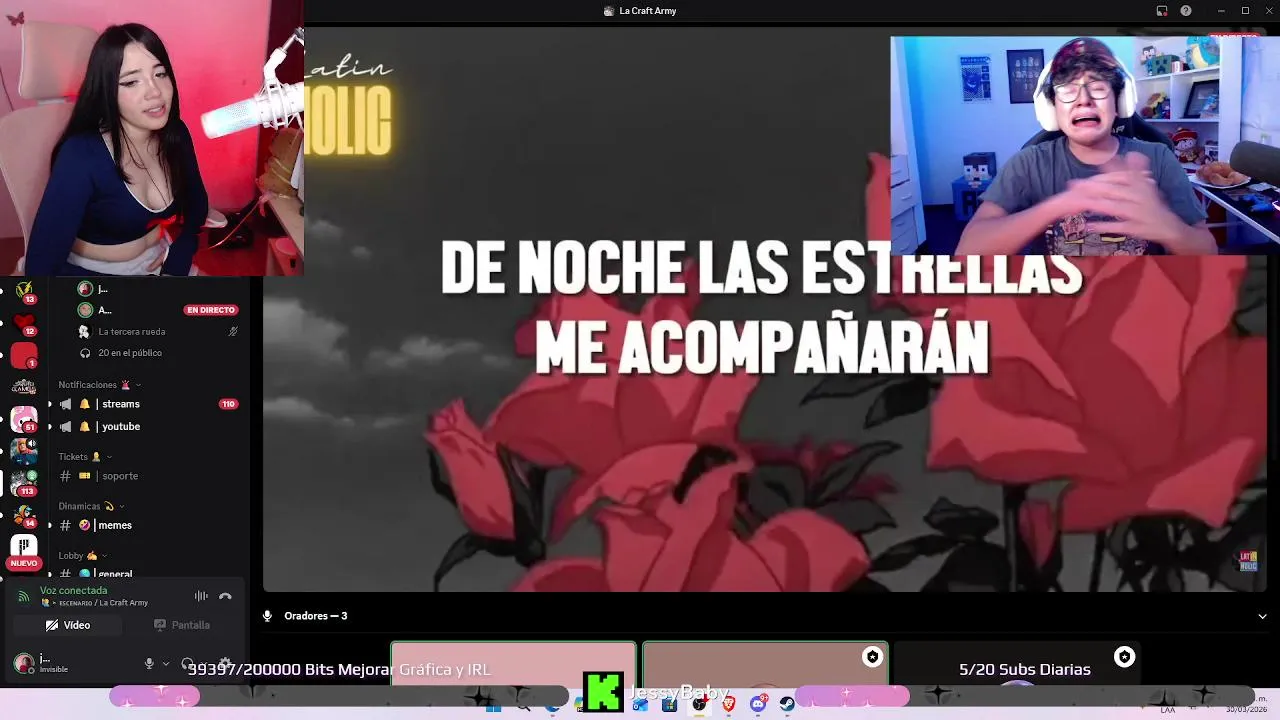Open Discord from the Windows taskbar
This screenshot has width=1280, height=720.
(x=758, y=705)
